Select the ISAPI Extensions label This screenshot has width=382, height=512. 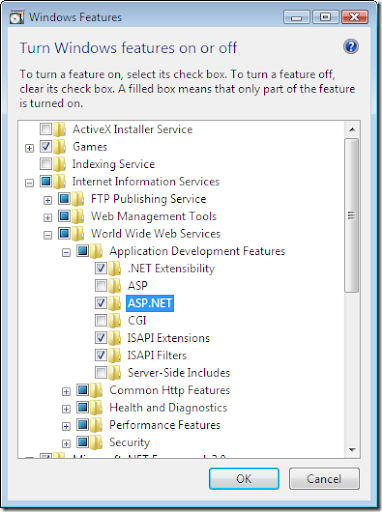pos(169,338)
